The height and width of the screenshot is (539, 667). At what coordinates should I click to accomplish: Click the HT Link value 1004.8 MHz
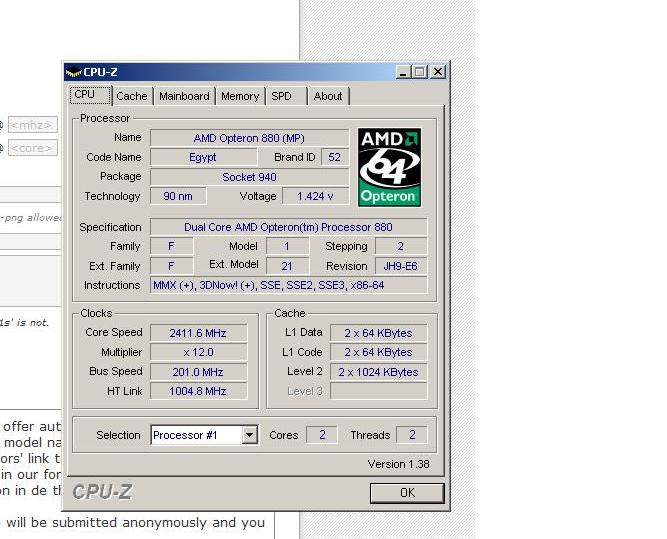click(198, 391)
